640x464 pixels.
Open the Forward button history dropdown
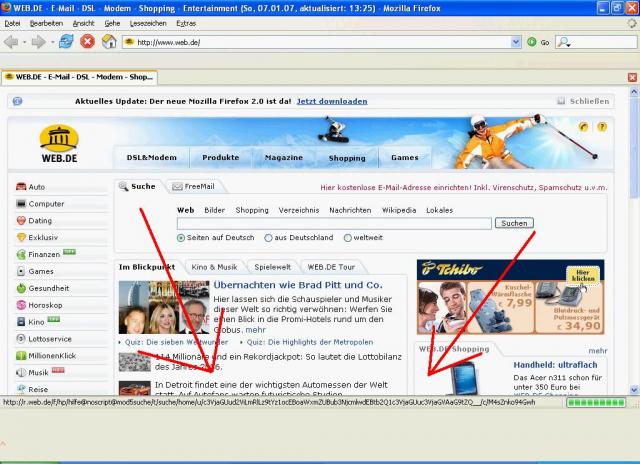click(x=52, y=42)
